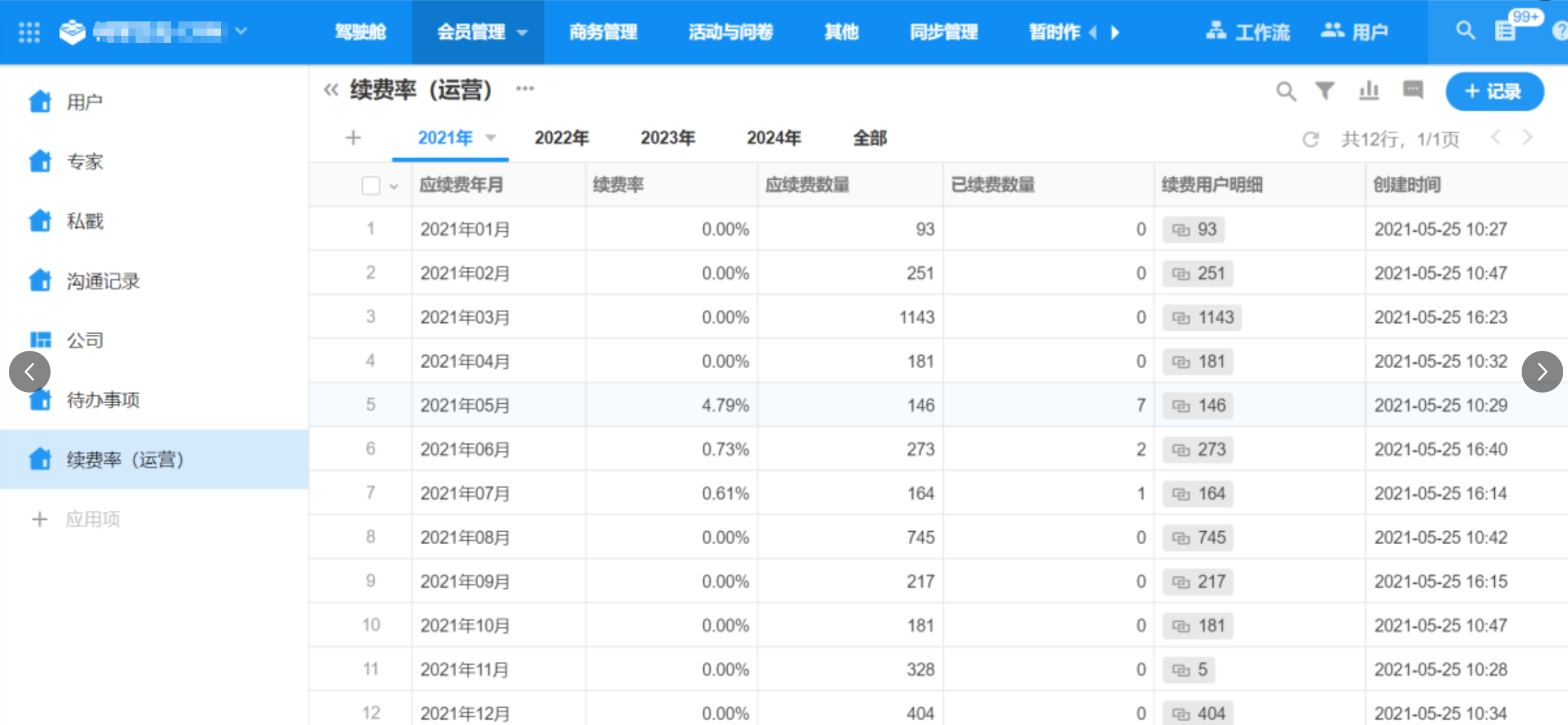Open related records 1143 for 2021年03月
The width and height of the screenshot is (1568, 725).
click(1202, 318)
